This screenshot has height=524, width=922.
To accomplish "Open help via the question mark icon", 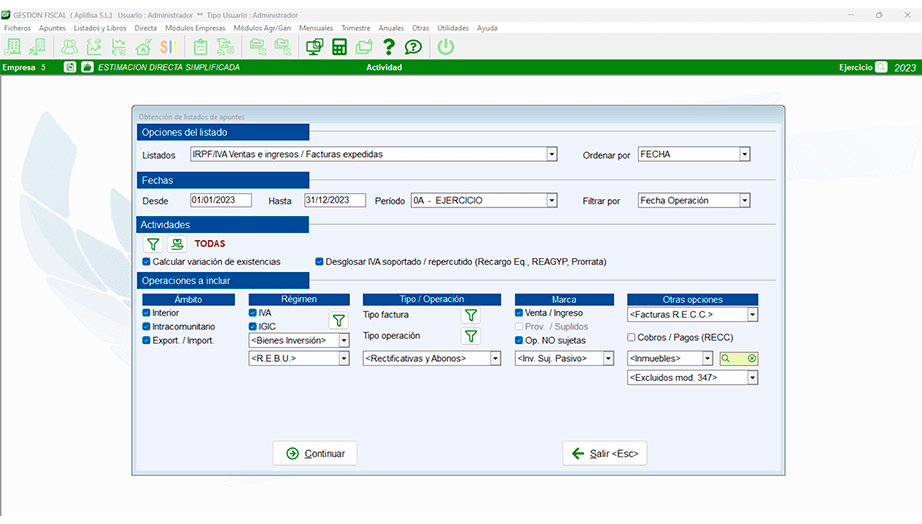I will (389, 47).
